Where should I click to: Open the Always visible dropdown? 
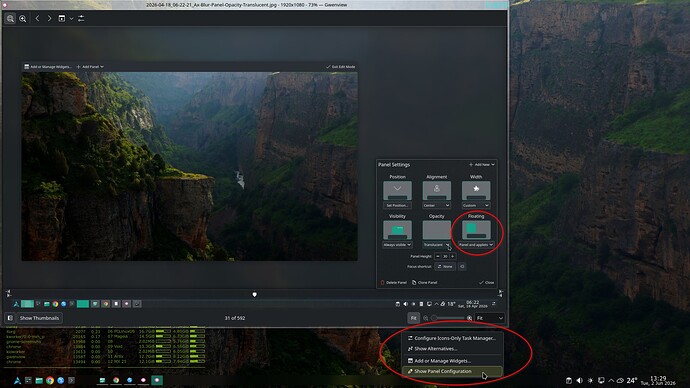(x=397, y=245)
